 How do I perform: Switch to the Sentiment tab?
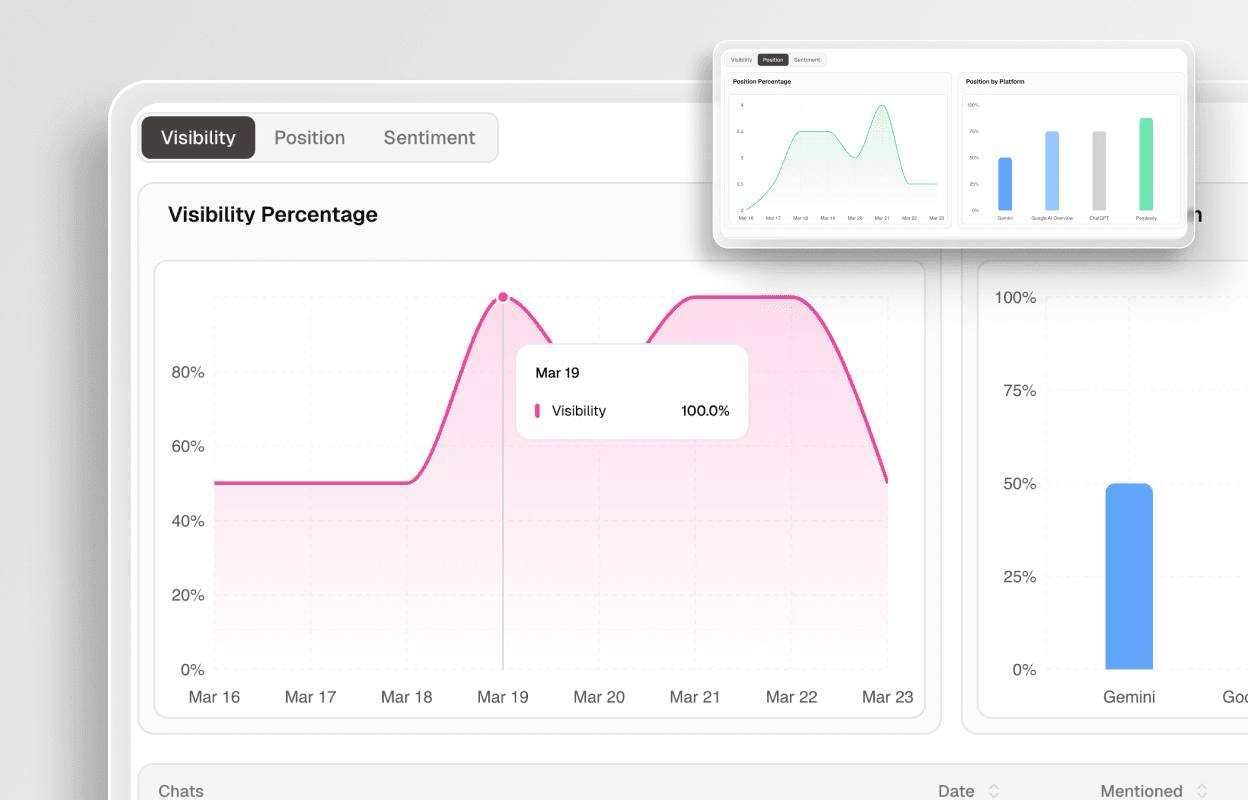[x=429, y=137]
